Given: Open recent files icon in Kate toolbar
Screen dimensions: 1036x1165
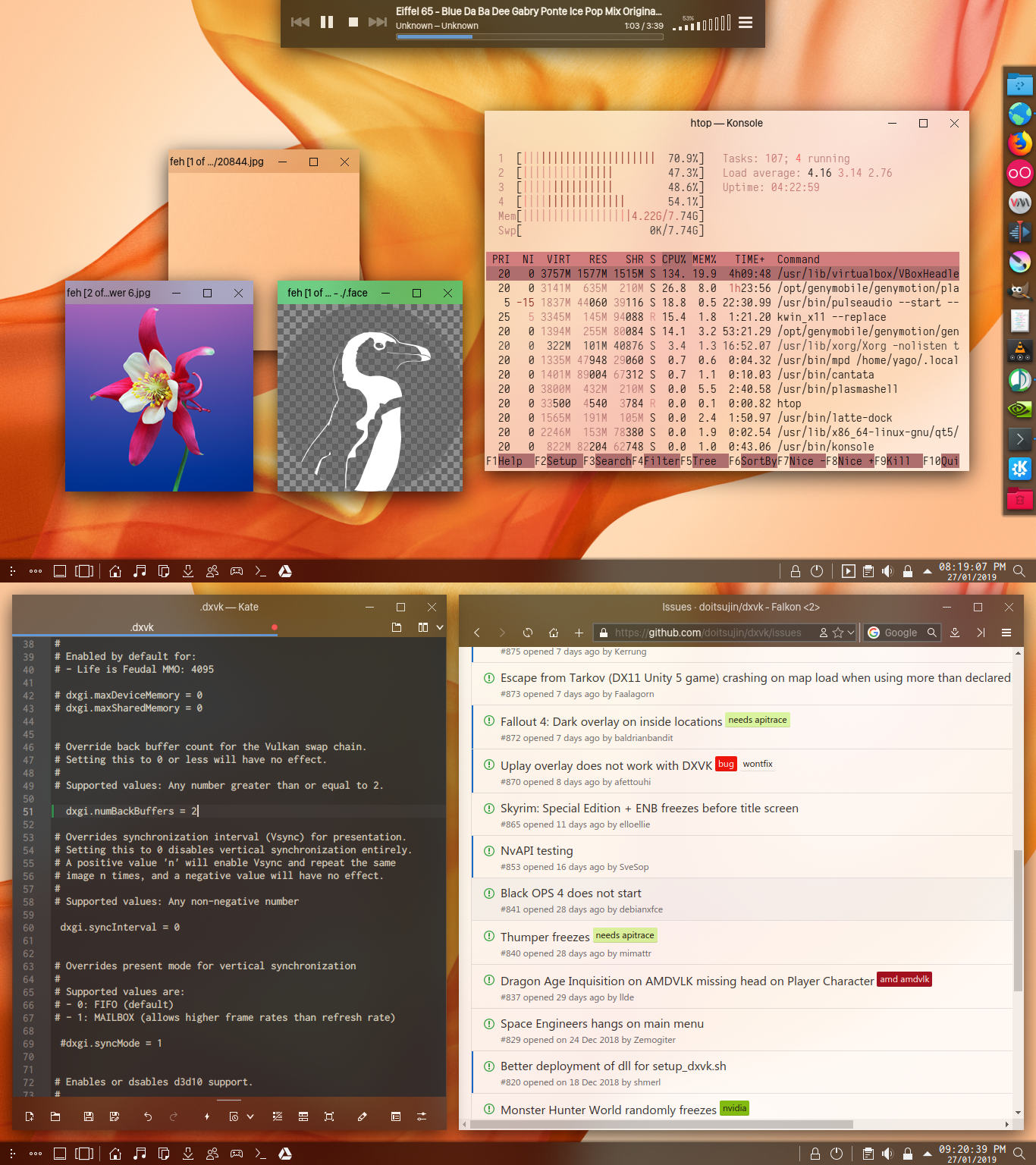Looking at the screenshot, I should click(234, 1116).
